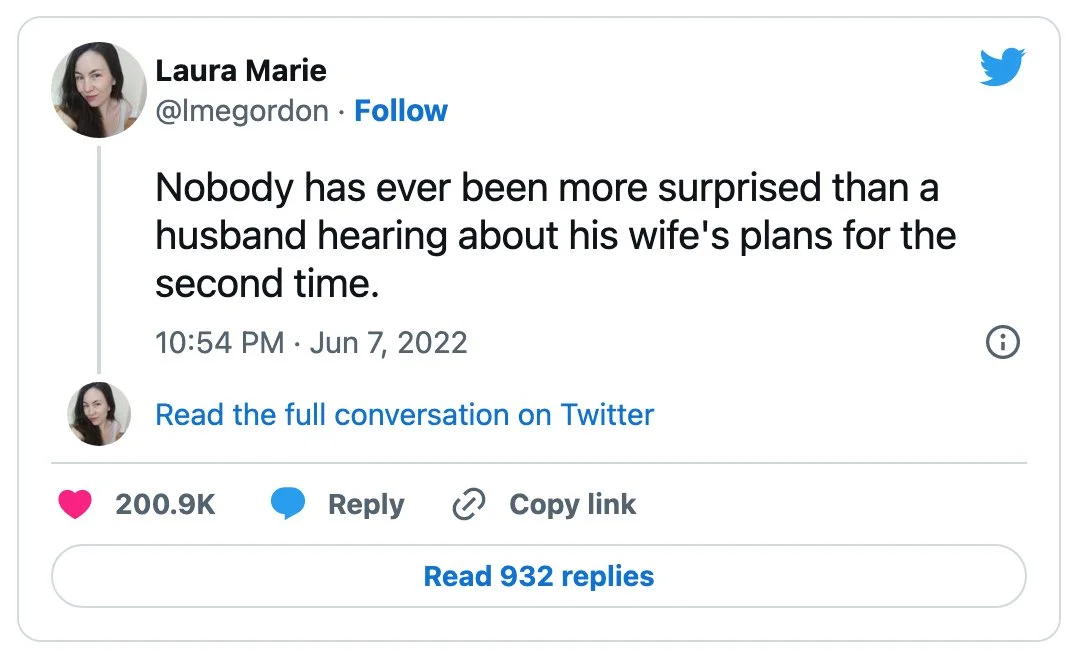
Task: Click the small avatar beside the conversation link
Action: [99, 414]
